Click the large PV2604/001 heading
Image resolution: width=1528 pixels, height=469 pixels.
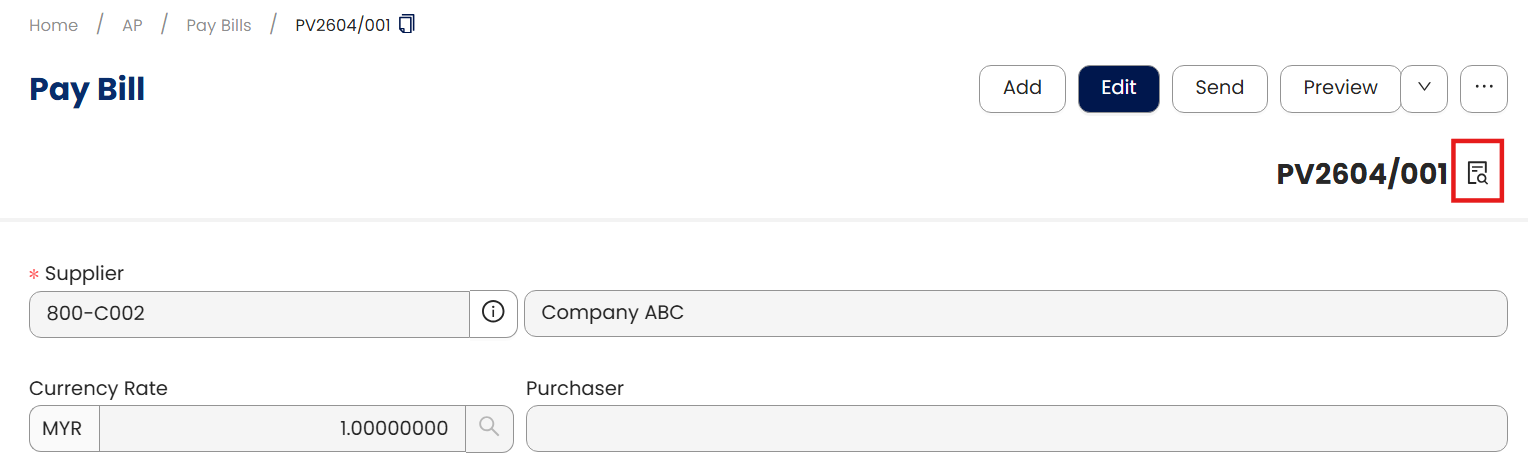(1361, 174)
